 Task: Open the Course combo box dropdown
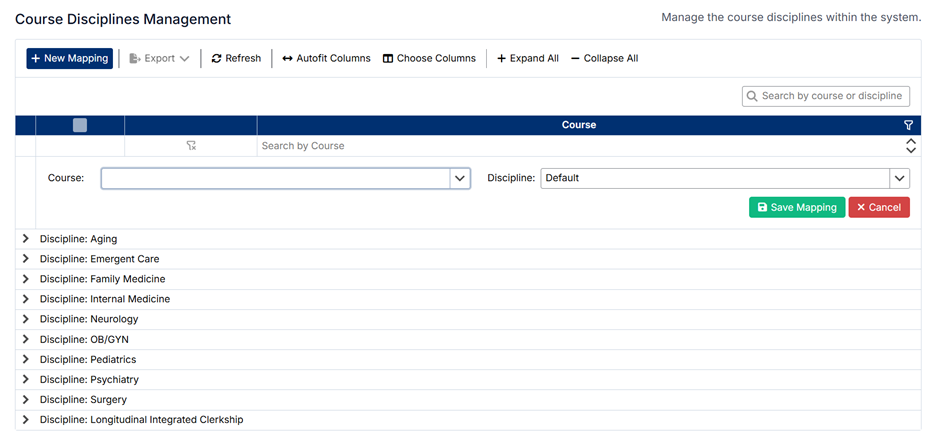(x=460, y=178)
